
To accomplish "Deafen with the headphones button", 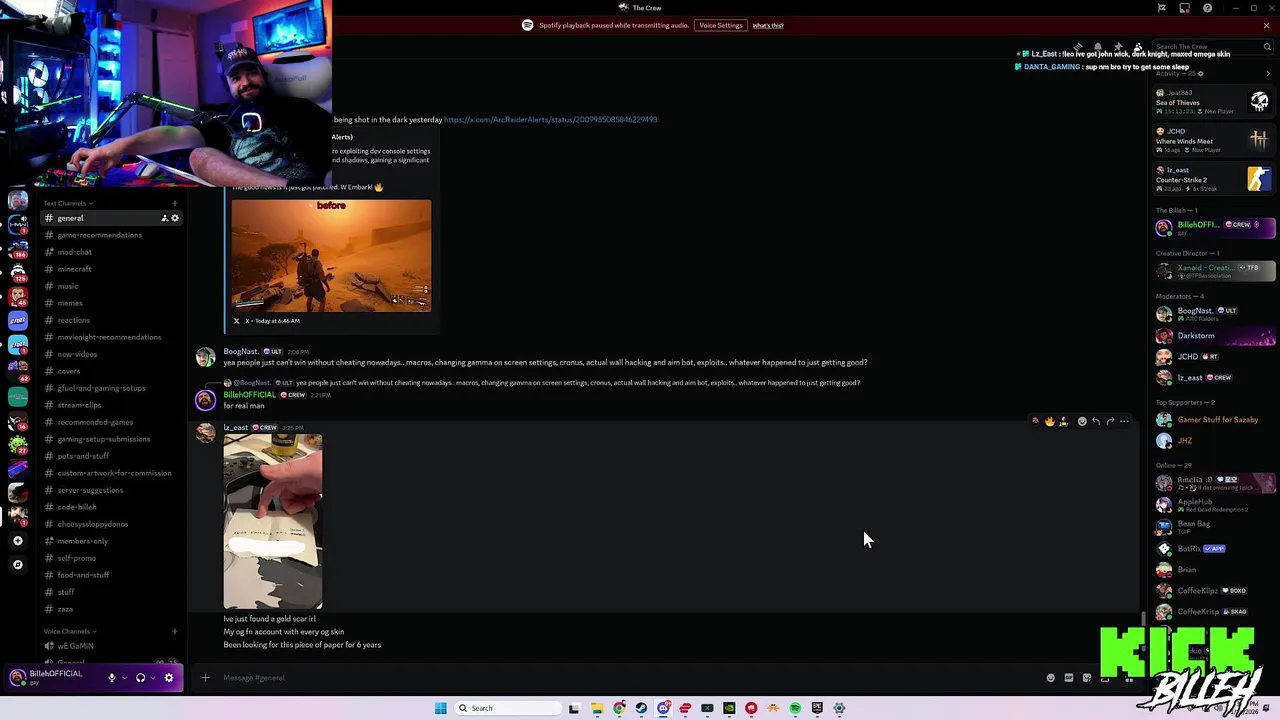I will click(x=140, y=678).
